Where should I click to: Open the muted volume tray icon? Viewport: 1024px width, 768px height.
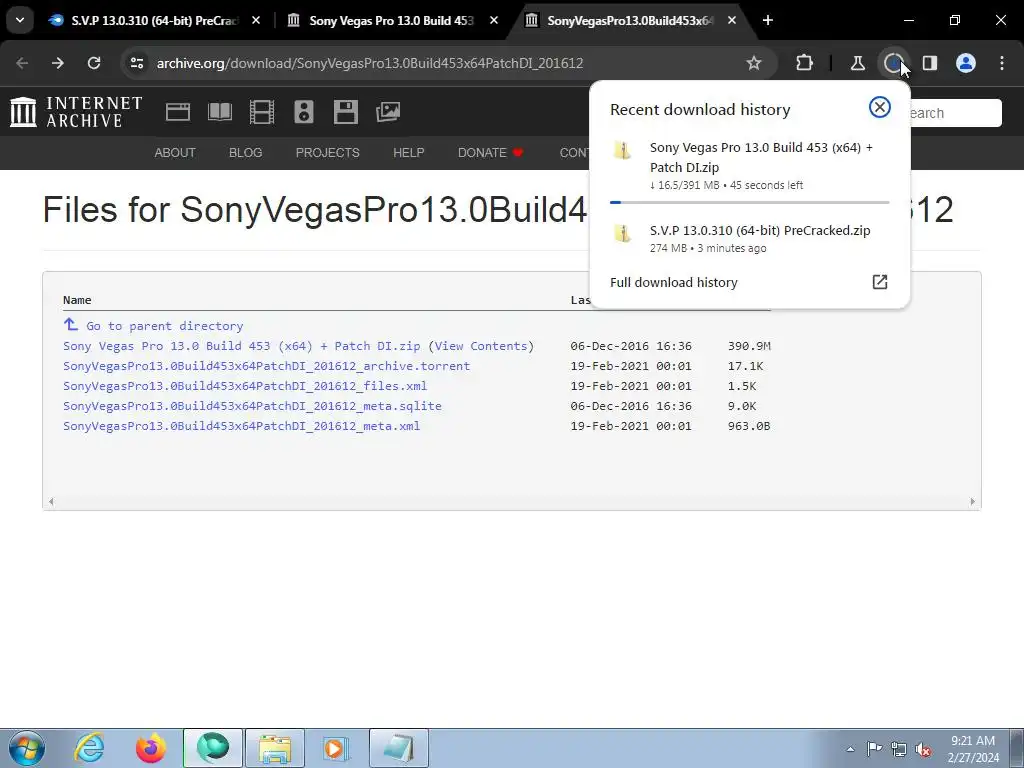pyautogui.click(x=923, y=749)
